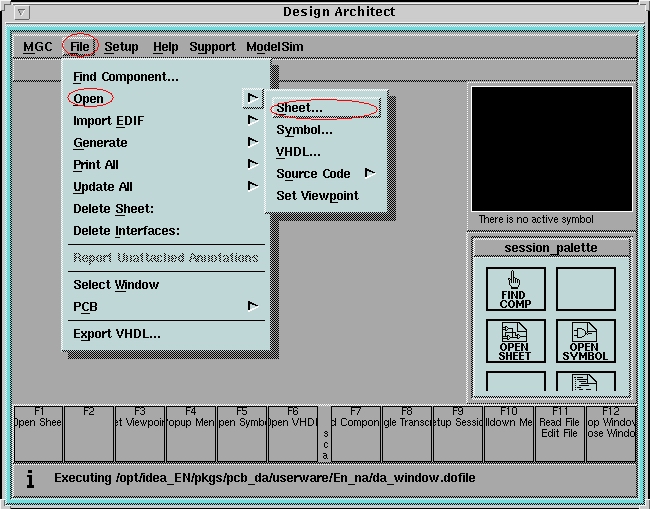Expand the Import EDIF submenu

253,121
